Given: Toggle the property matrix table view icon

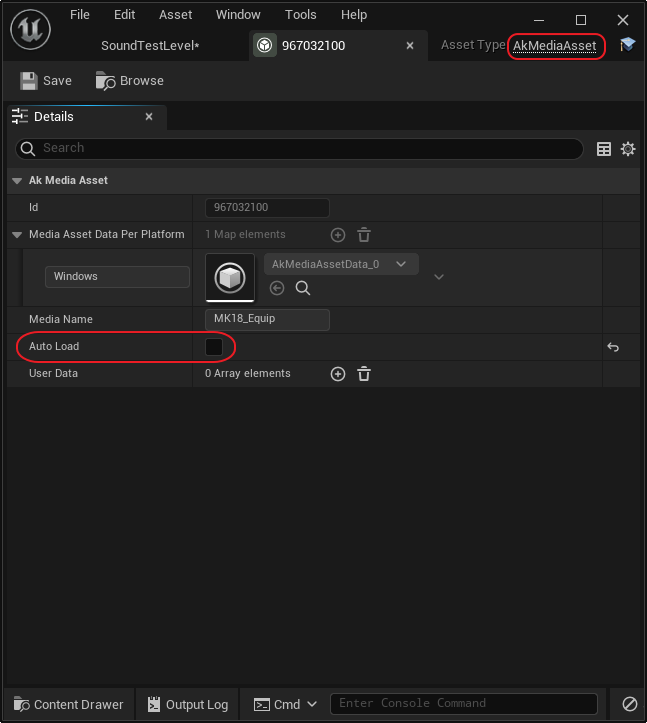Looking at the screenshot, I should pyautogui.click(x=604, y=149).
